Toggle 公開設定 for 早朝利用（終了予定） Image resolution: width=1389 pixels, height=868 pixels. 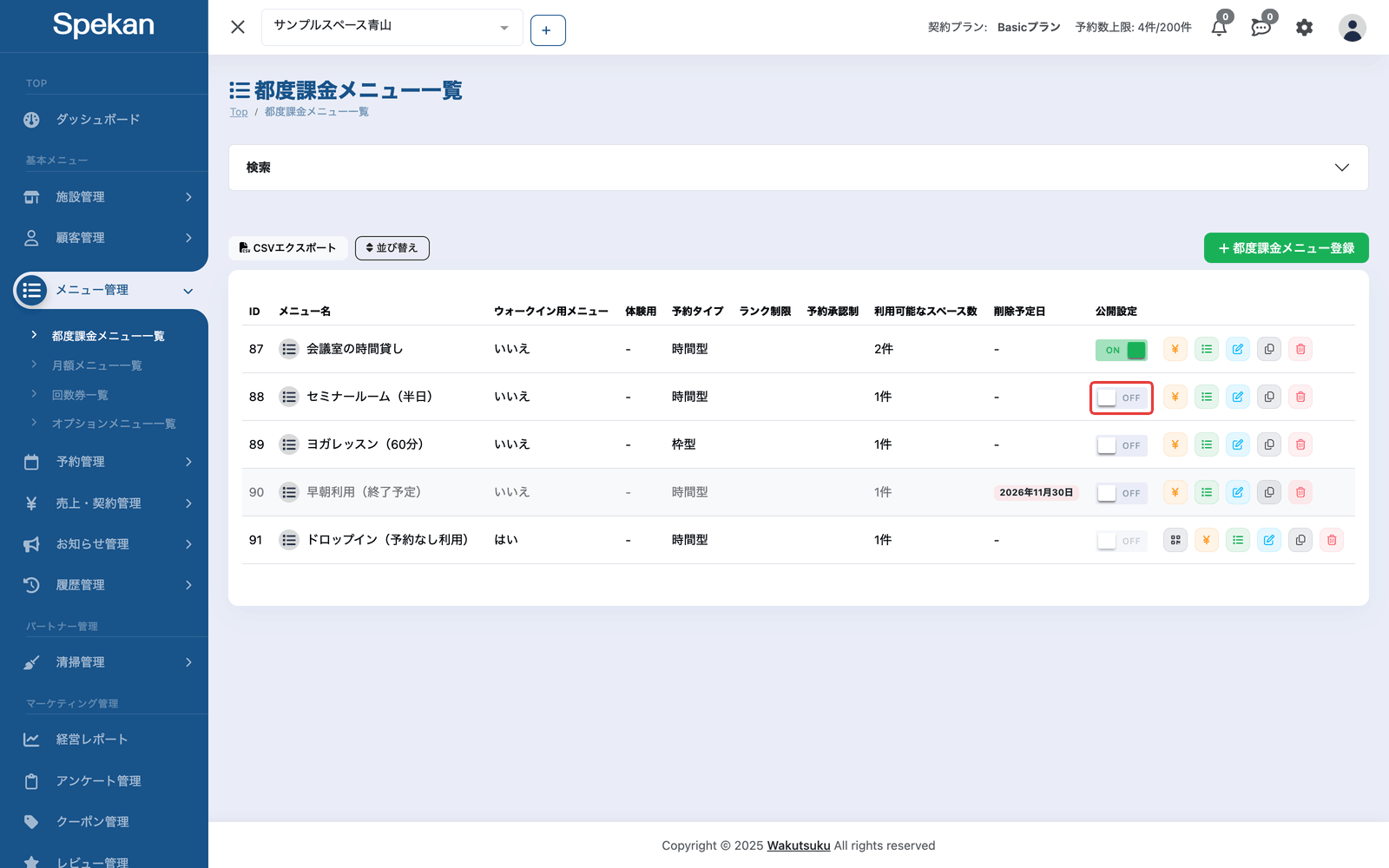[1122, 493]
